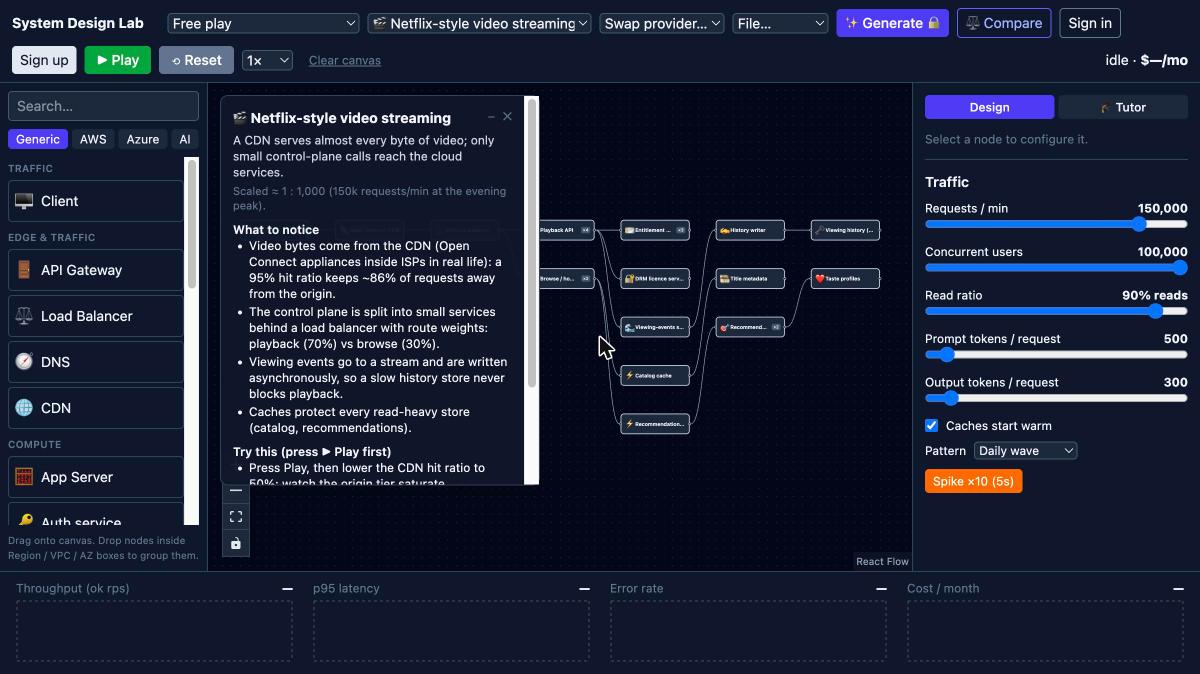Toggle the canvas interactivity lock
The image size is (1200, 674).
click(236, 543)
